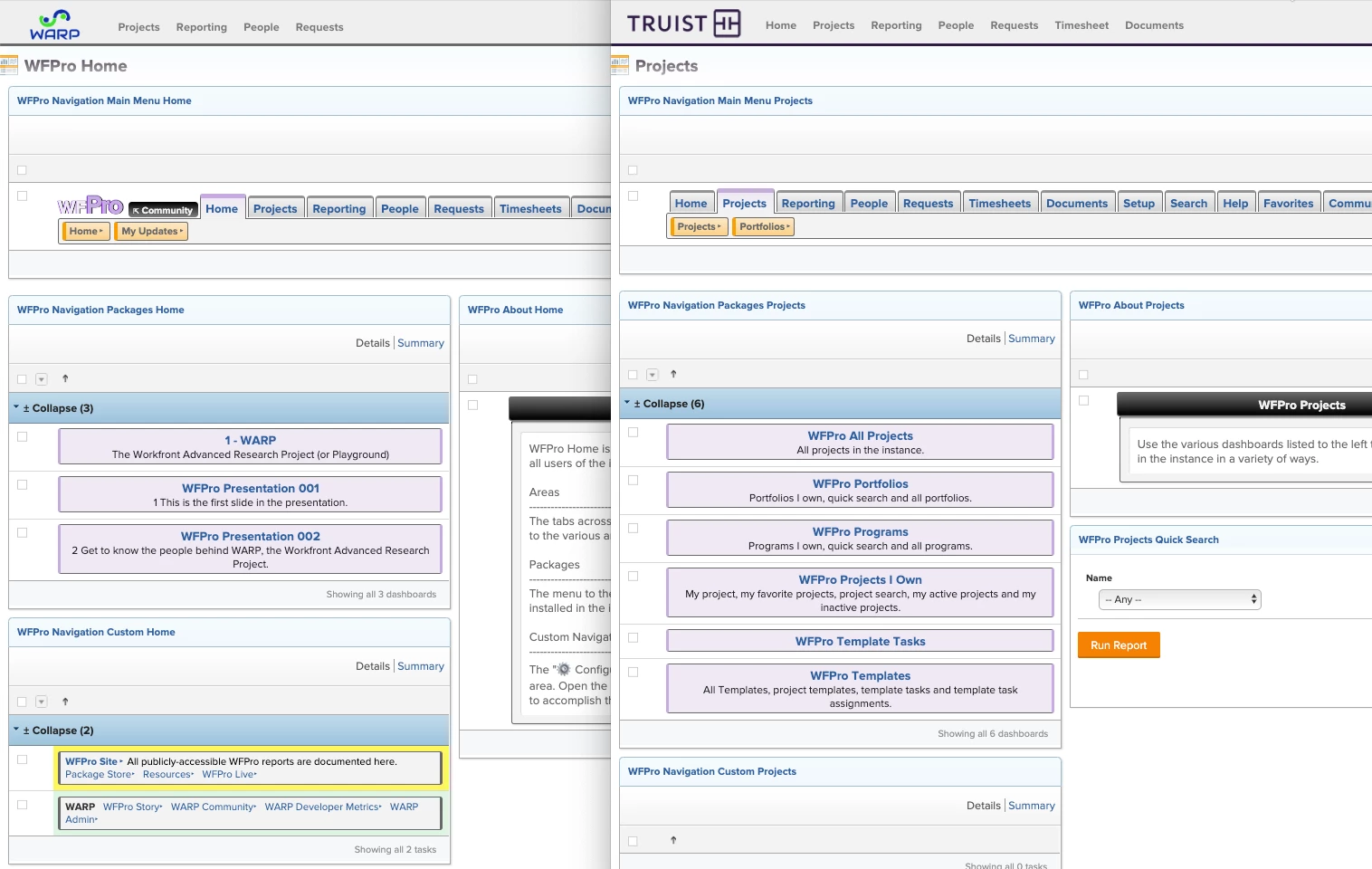1372x869 pixels.
Task: Open Summary view in Navigation Packages Home panel
Action: [421, 343]
